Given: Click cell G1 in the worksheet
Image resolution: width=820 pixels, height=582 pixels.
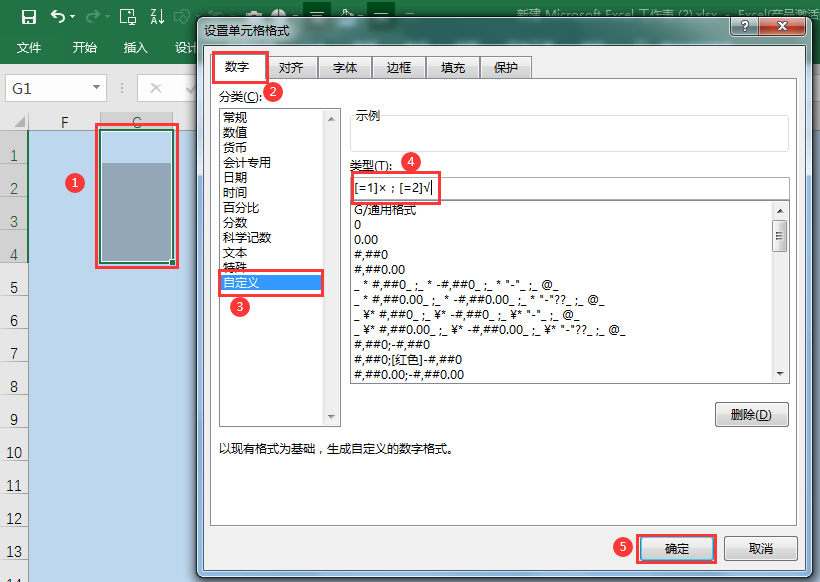Looking at the screenshot, I should tap(136, 147).
